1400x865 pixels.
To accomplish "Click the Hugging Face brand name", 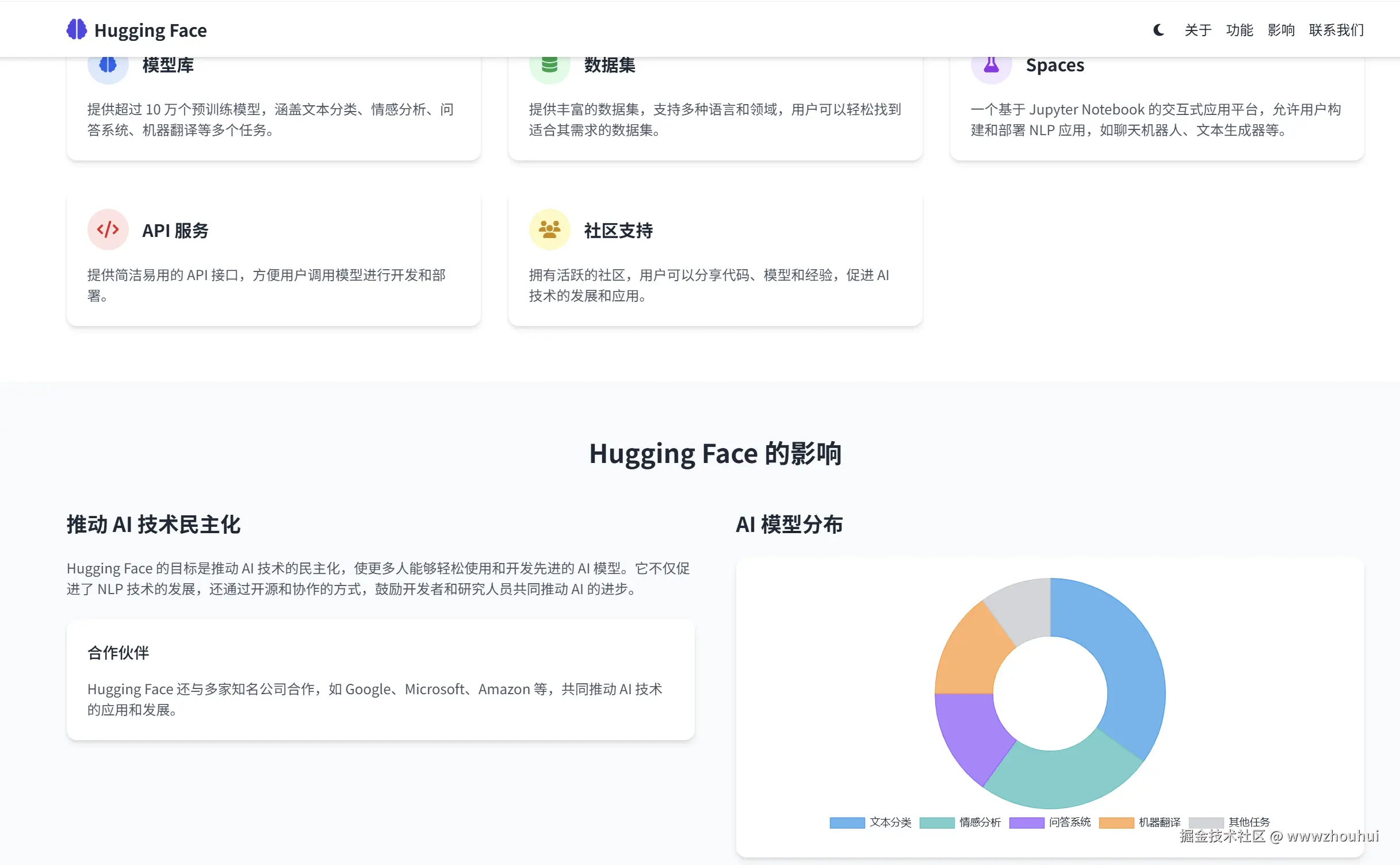I will [150, 30].
